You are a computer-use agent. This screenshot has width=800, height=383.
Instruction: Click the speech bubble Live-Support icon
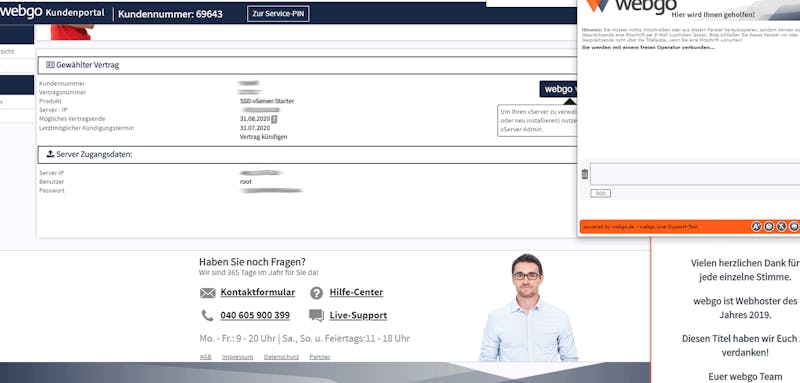pos(316,316)
